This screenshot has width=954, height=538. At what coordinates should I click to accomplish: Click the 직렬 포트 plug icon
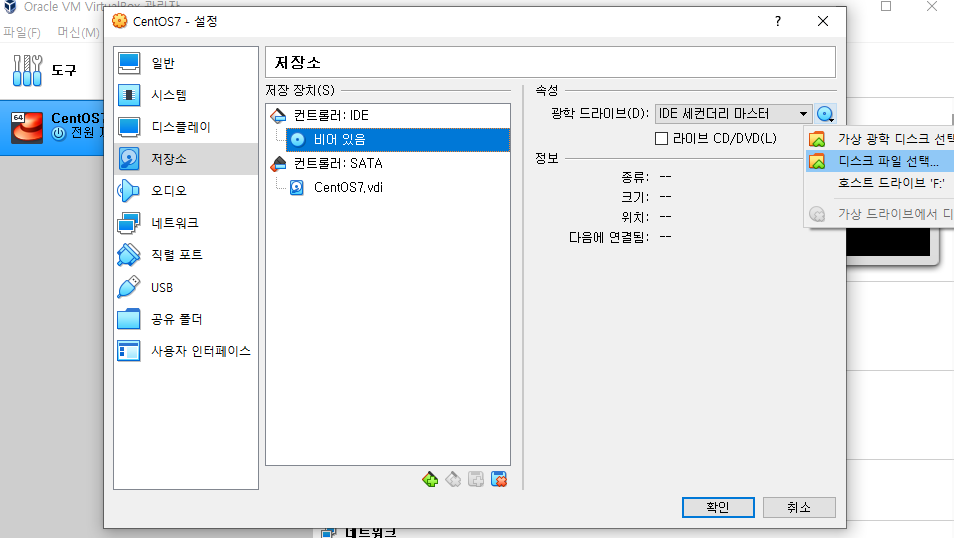coord(128,255)
